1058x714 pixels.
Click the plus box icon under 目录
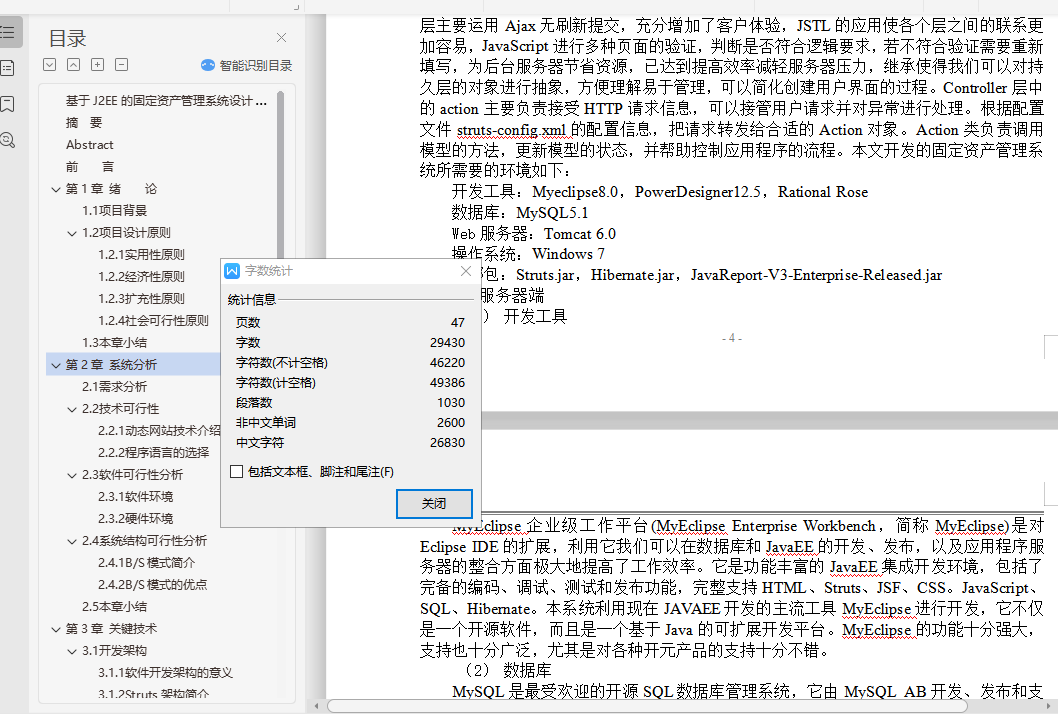click(98, 65)
